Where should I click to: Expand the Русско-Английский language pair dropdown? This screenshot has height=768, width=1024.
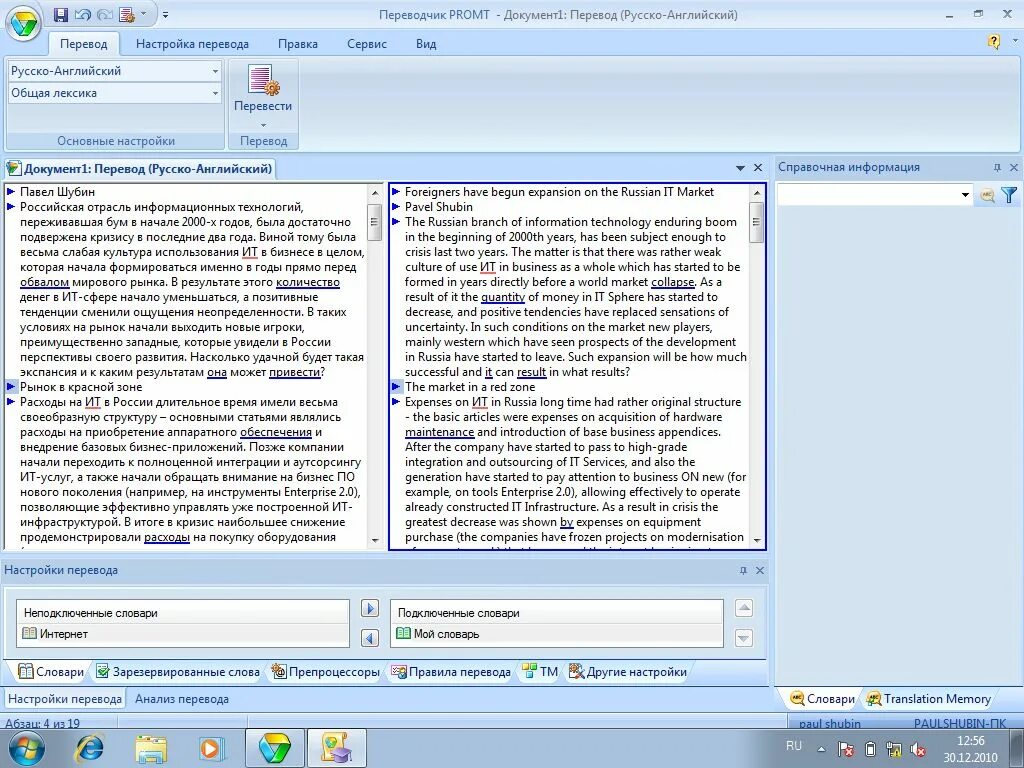(215, 71)
